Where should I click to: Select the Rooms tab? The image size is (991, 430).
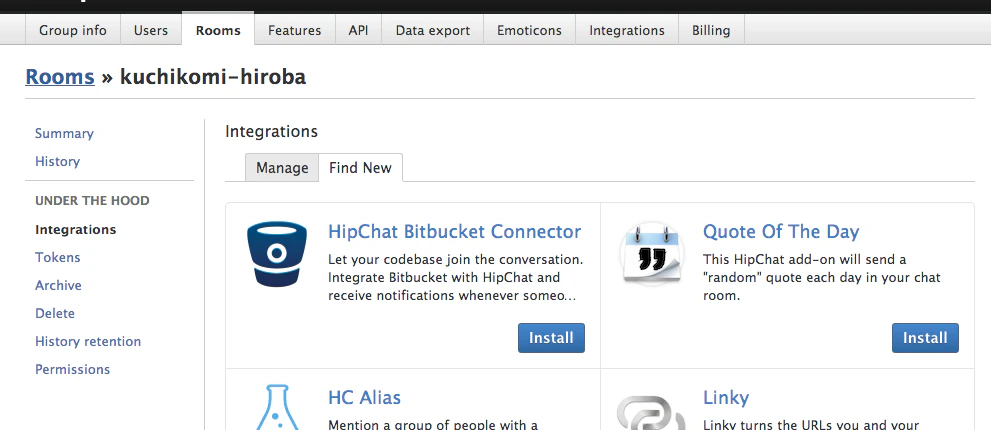pyautogui.click(x=218, y=30)
